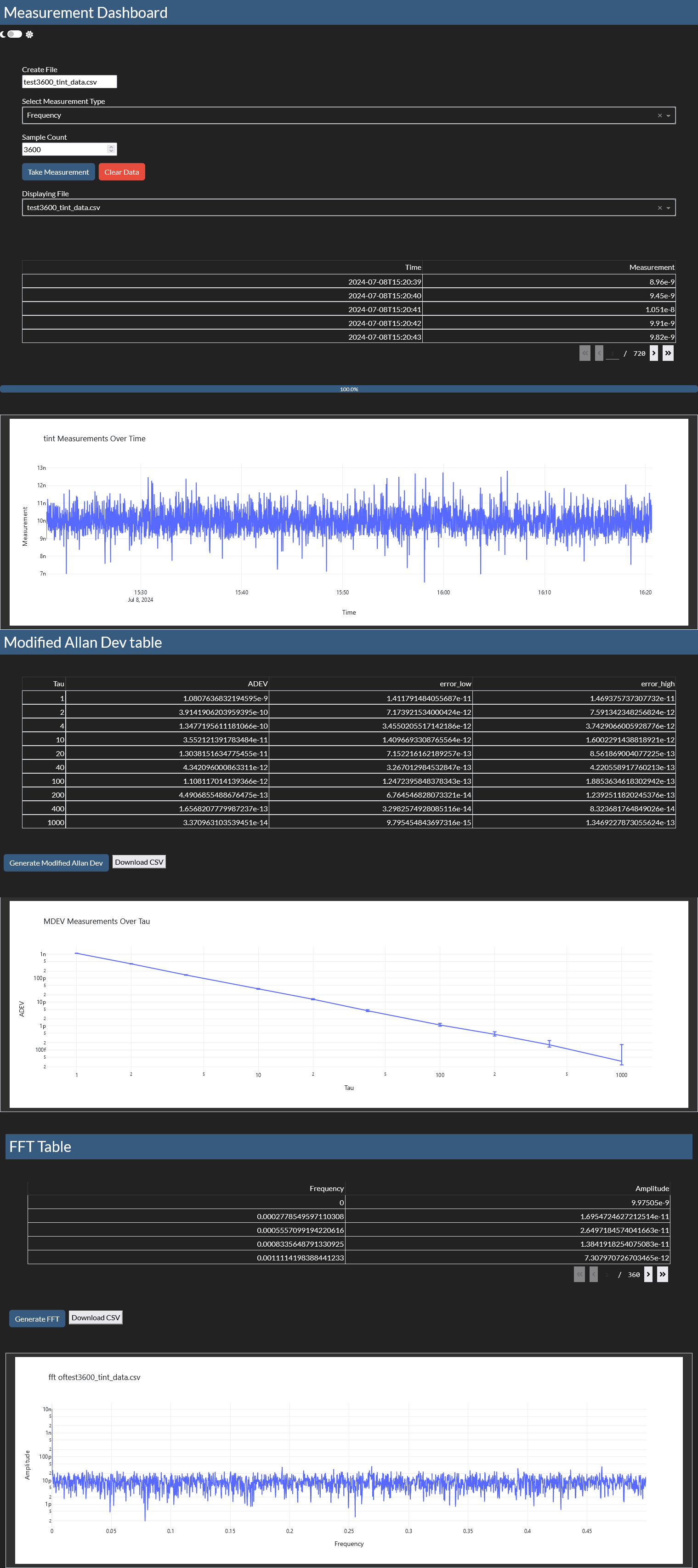Jump to last page of FFT table
Image resolution: width=698 pixels, height=1568 pixels.
tap(662, 1274)
